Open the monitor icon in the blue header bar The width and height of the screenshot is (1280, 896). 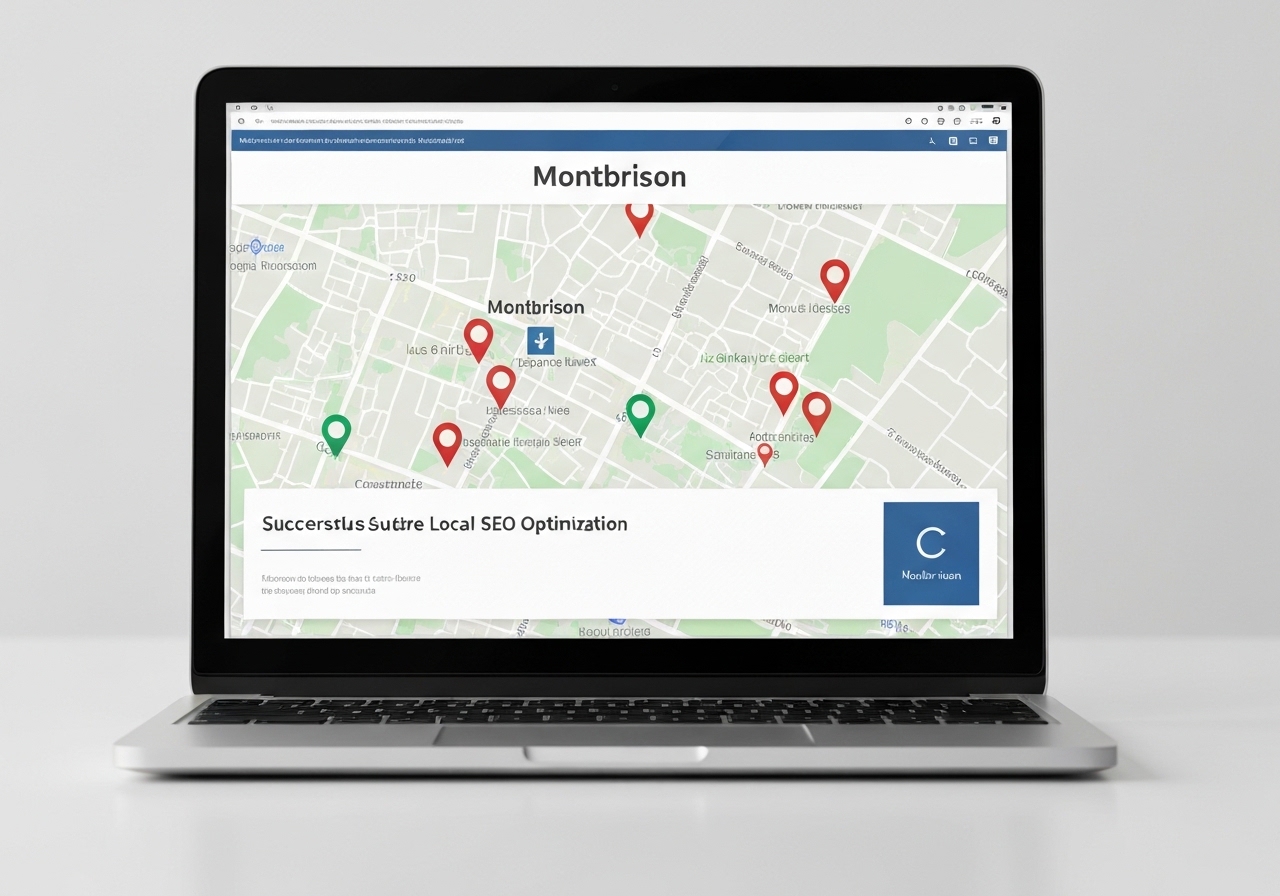pyautogui.click(x=973, y=141)
